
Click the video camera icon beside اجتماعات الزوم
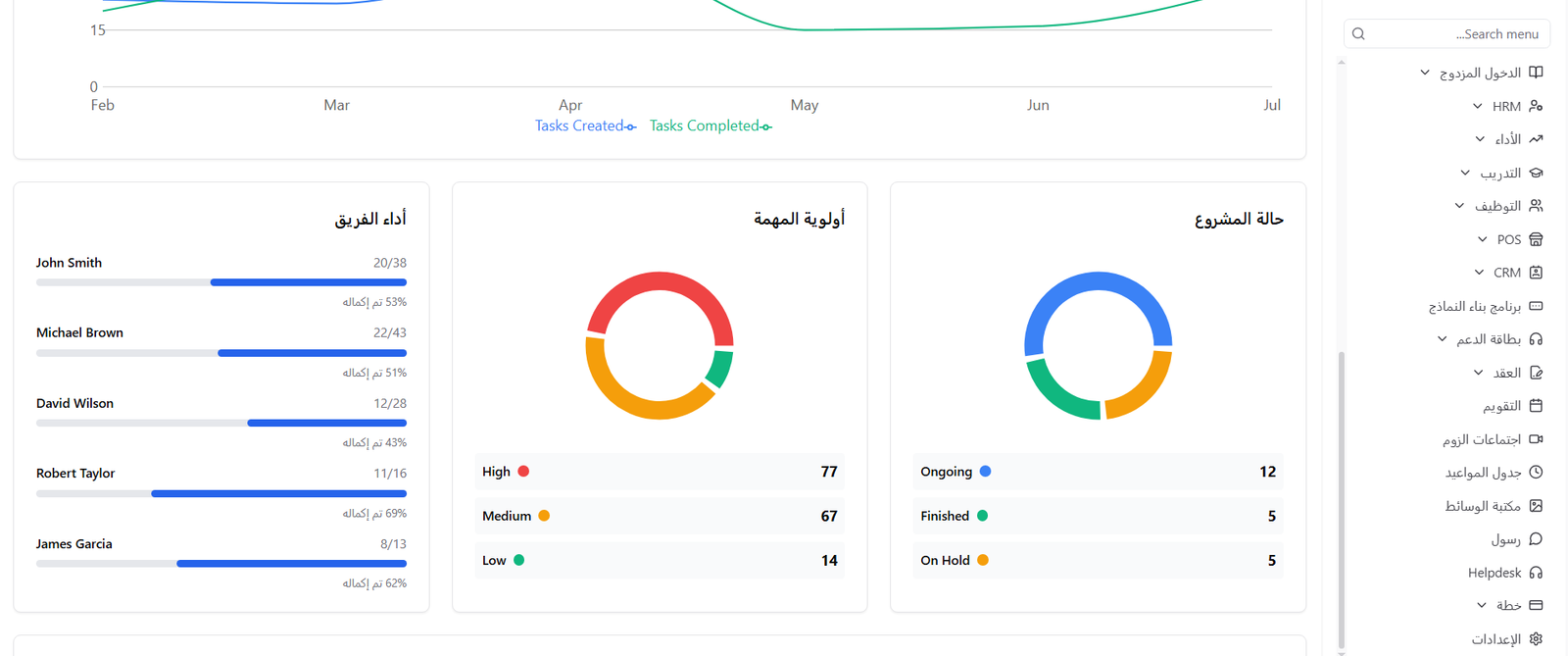pos(1536,439)
